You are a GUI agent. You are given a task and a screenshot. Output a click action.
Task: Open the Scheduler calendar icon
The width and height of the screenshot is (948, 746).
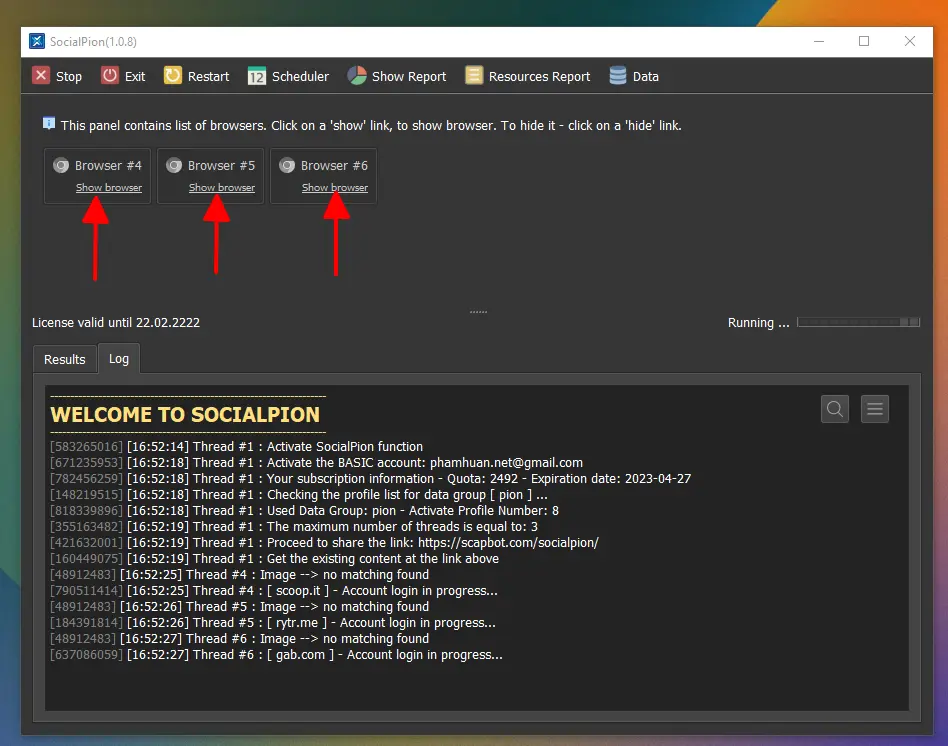(x=256, y=76)
